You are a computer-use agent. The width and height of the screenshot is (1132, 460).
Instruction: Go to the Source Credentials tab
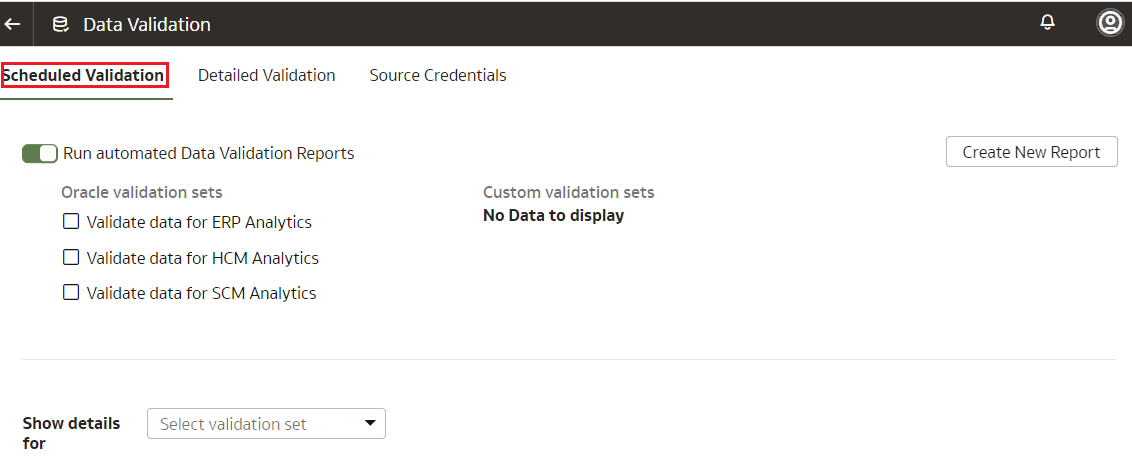pos(438,75)
